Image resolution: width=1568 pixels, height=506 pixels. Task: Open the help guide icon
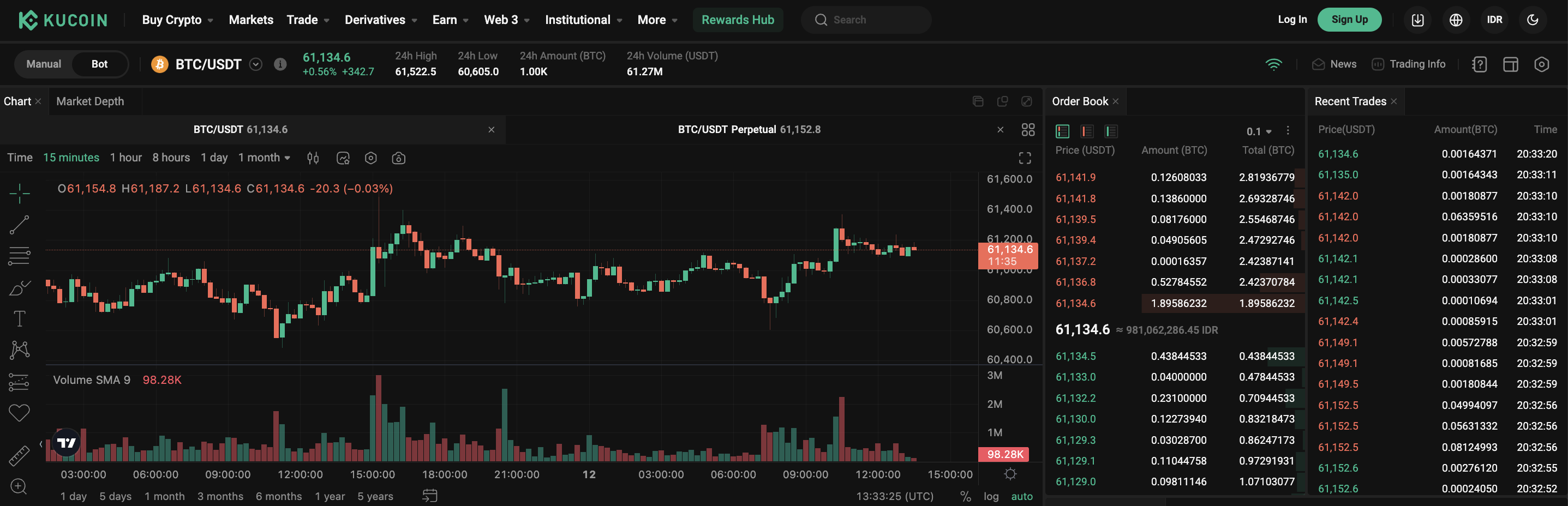pyautogui.click(x=1480, y=64)
